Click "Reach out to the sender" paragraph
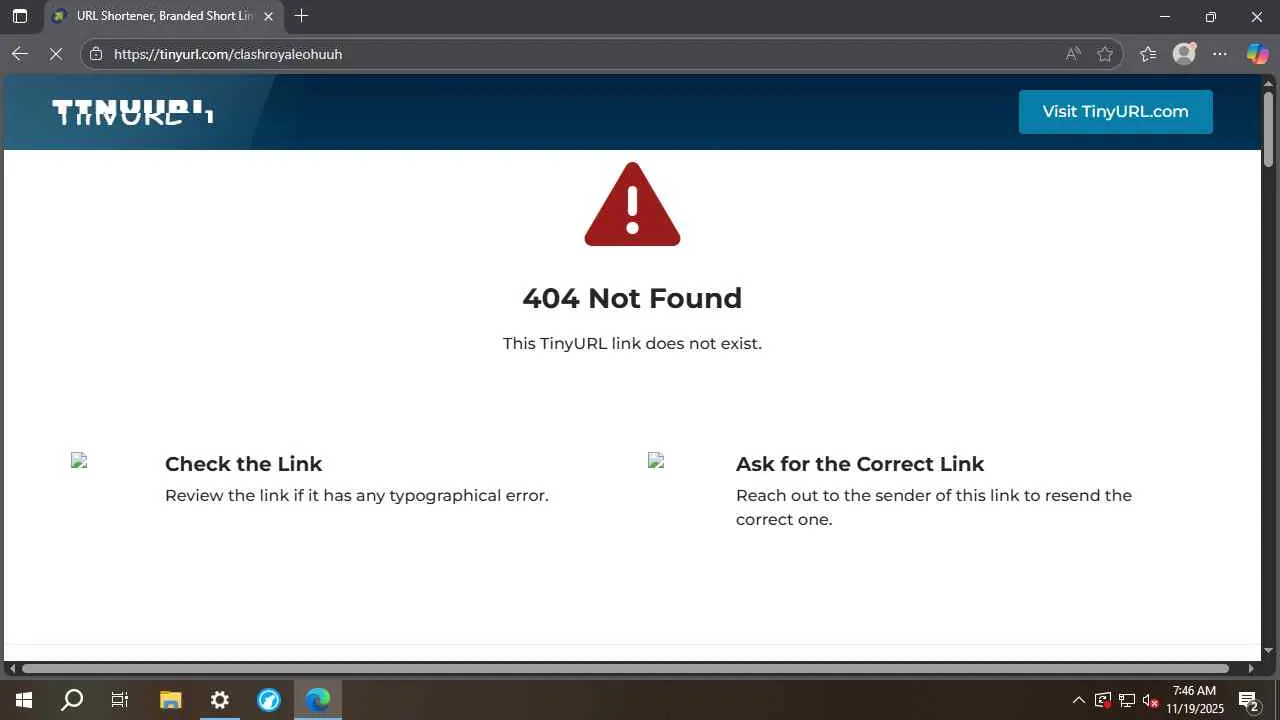 pyautogui.click(x=934, y=507)
